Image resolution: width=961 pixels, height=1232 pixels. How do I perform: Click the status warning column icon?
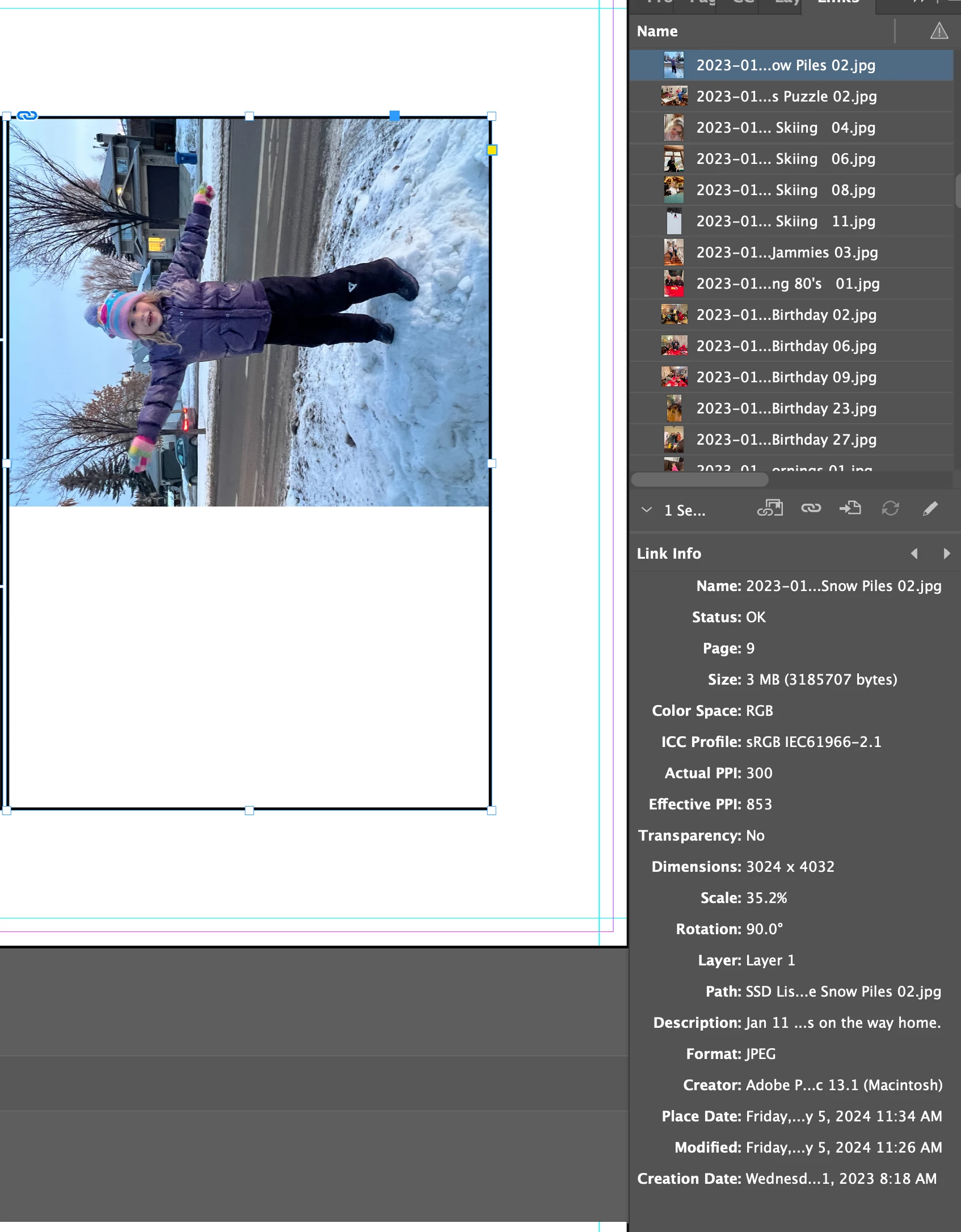pos(939,31)
